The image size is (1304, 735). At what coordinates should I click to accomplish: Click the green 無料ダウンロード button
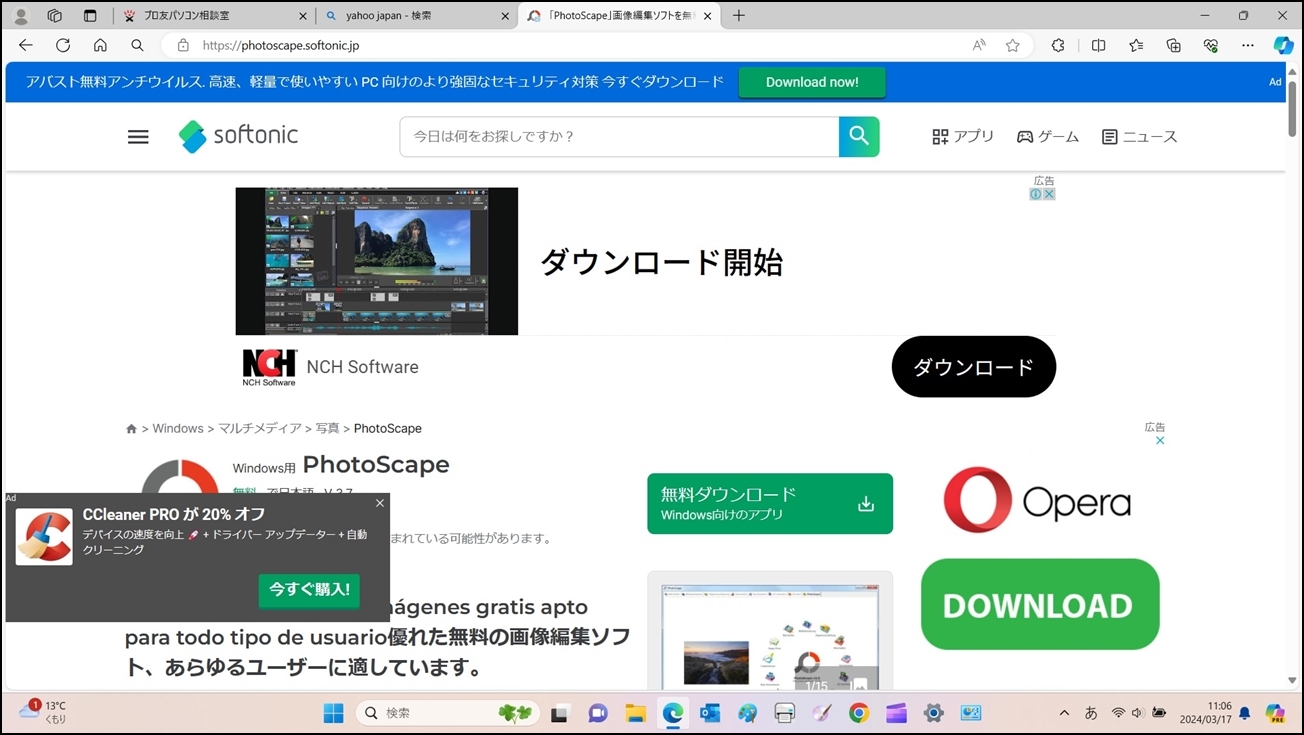(770, 504)
